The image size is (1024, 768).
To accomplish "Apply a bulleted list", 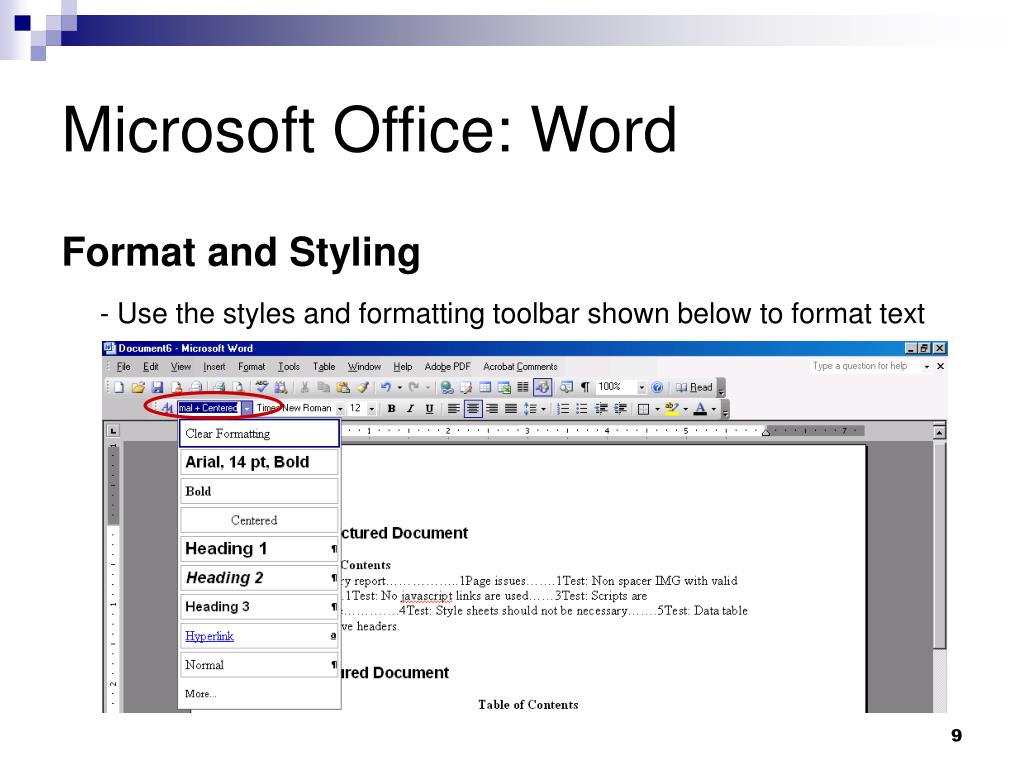I will click(x=582, y=409).
